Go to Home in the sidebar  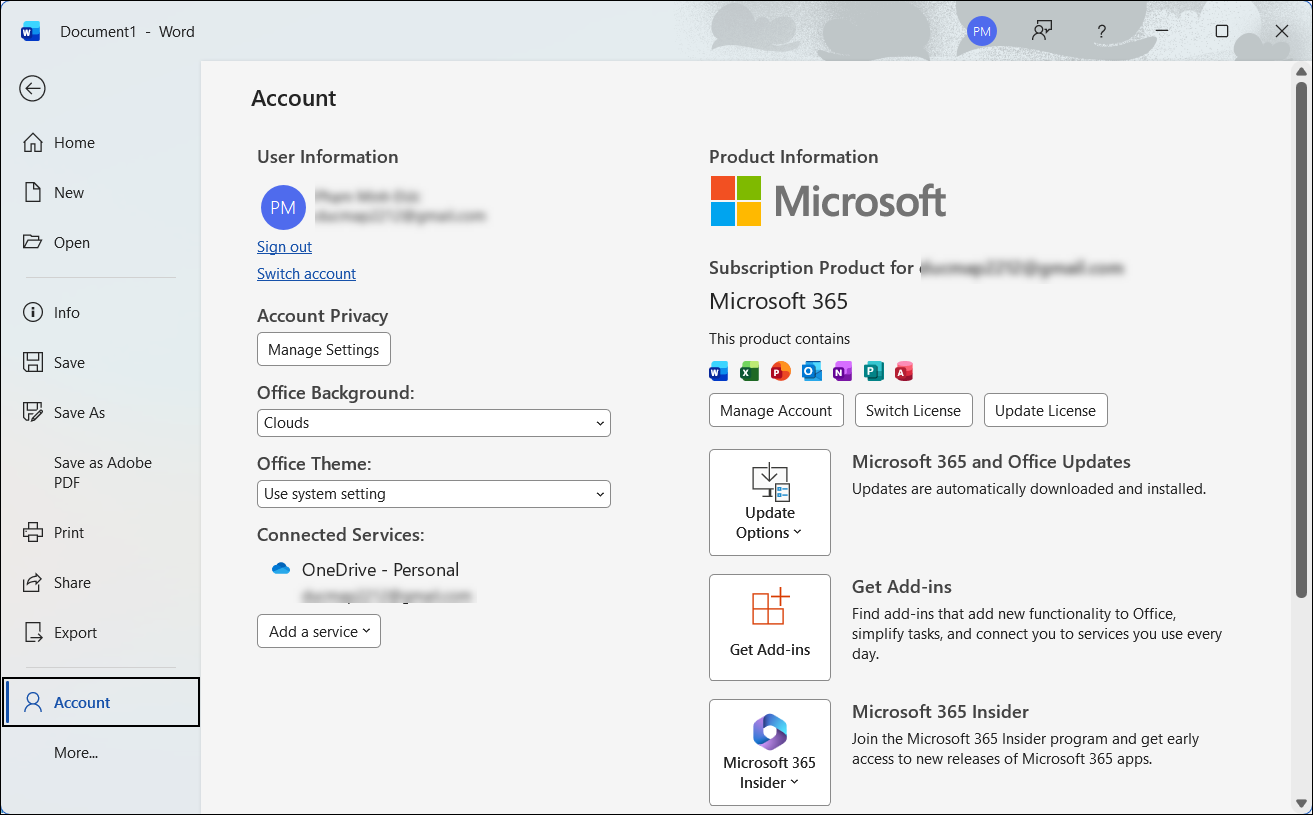pos(100,143)
